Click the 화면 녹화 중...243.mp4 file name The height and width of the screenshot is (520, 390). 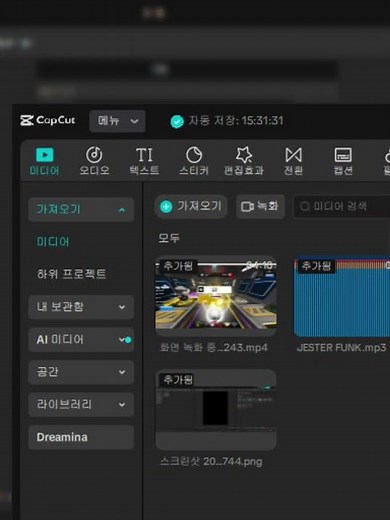tap(214, 348)
